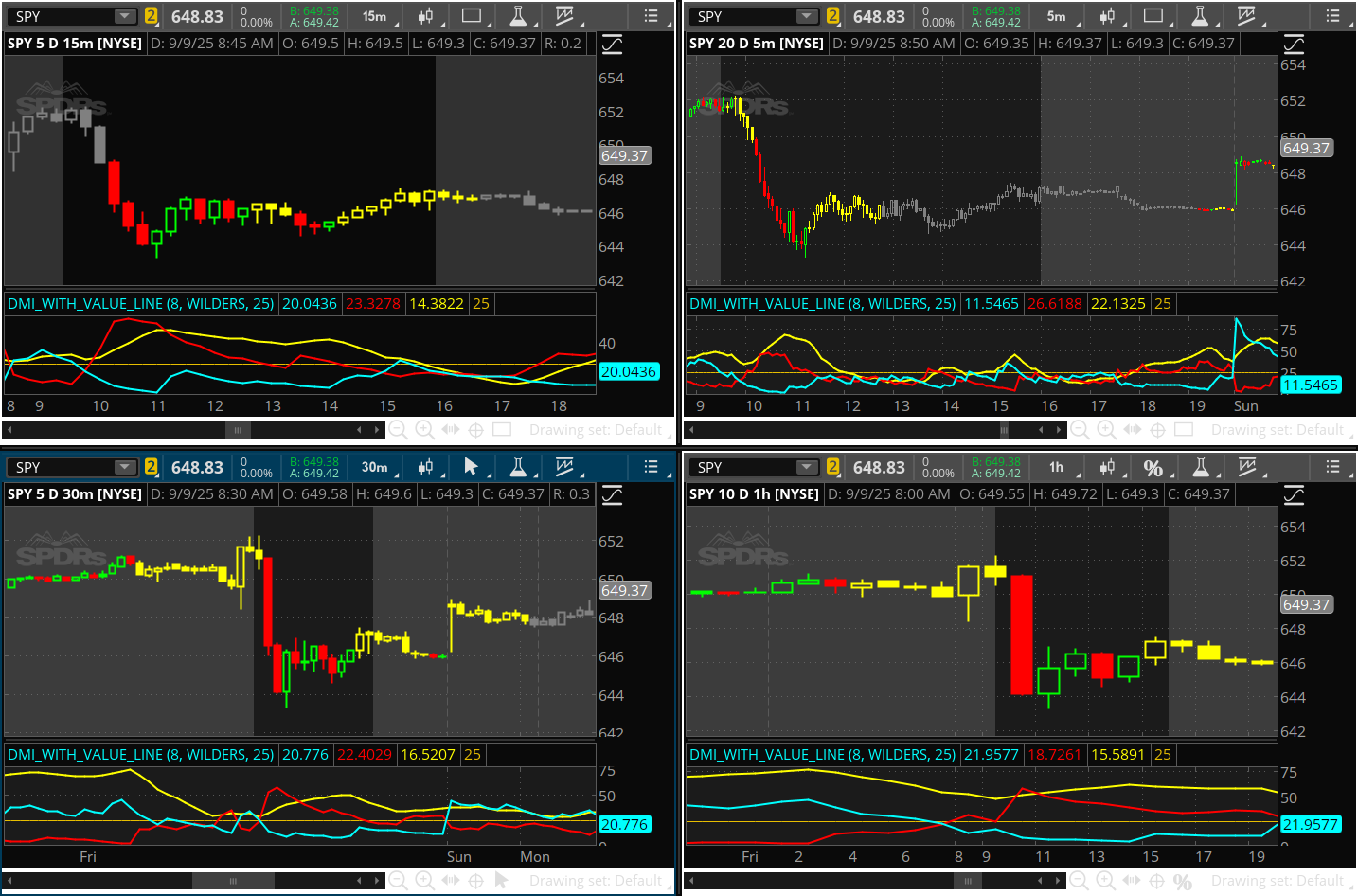This screenshot has width=1358, height=896.
Task: Toggle price scale icon on 5m chart
Action: click(x=1294, y=44)
